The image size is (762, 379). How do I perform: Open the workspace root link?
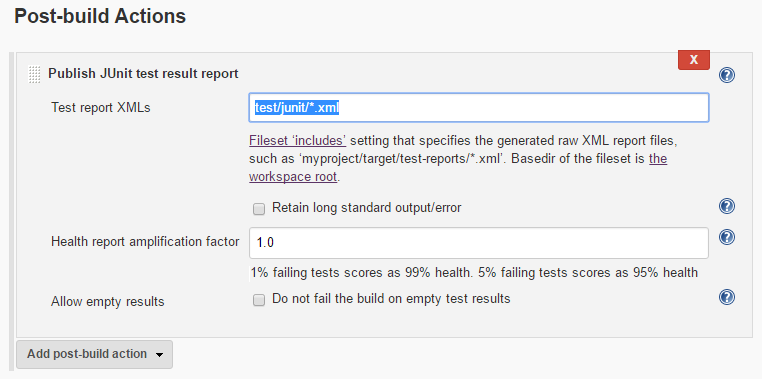458,168
